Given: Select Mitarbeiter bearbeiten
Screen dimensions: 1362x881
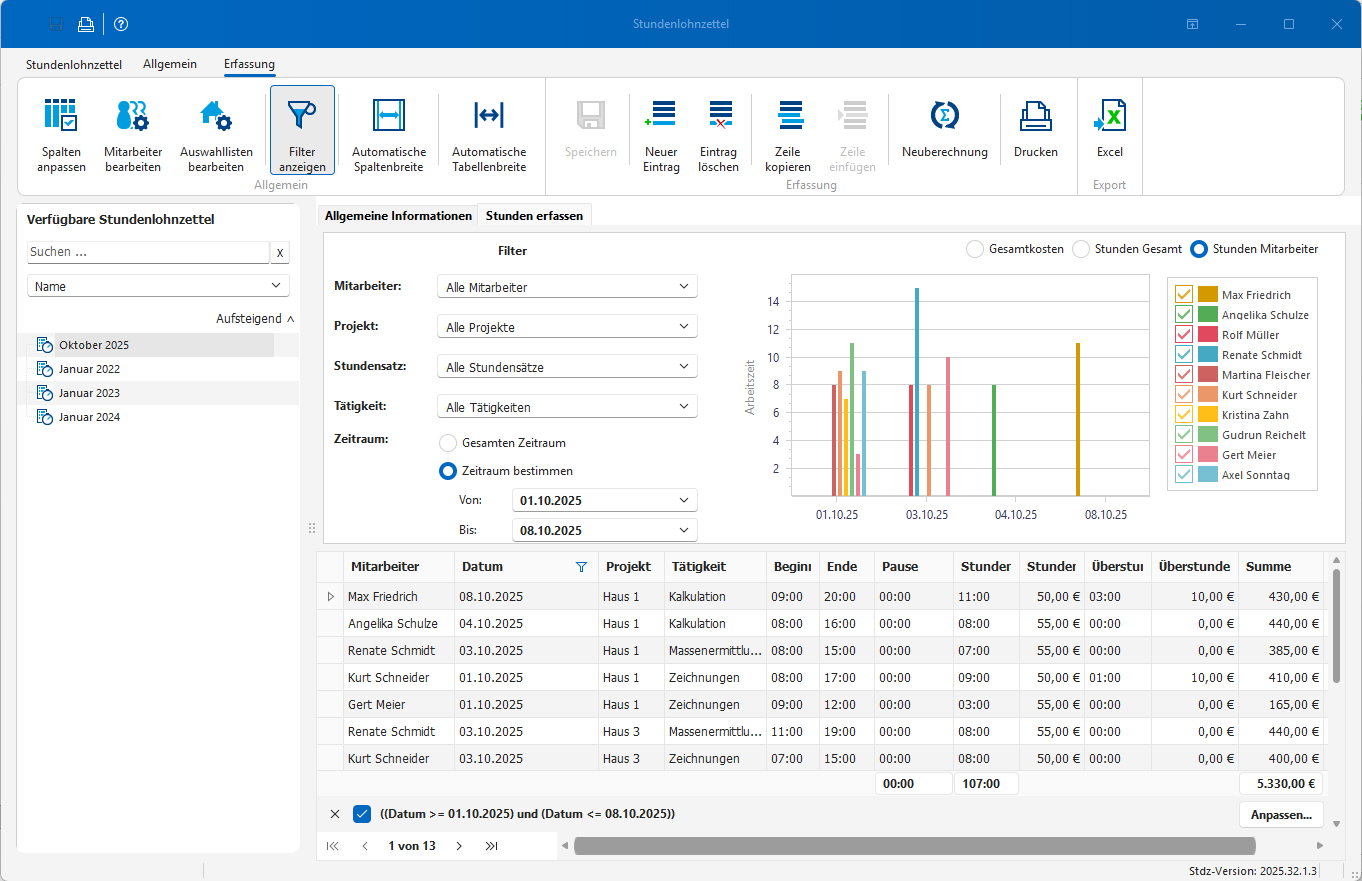Looking at the screenshot, I should (x=133, y=130).
